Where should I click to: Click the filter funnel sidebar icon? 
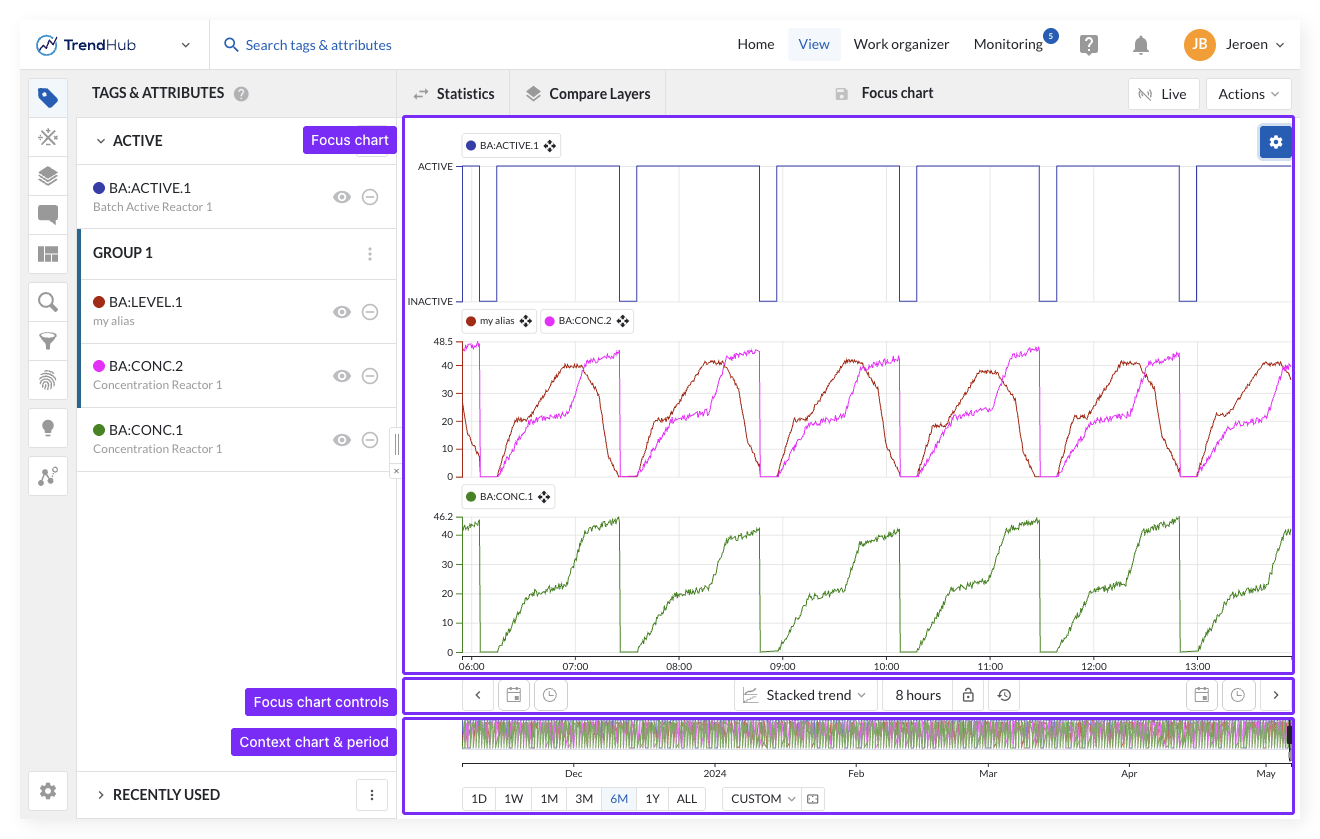pos(47,341)
